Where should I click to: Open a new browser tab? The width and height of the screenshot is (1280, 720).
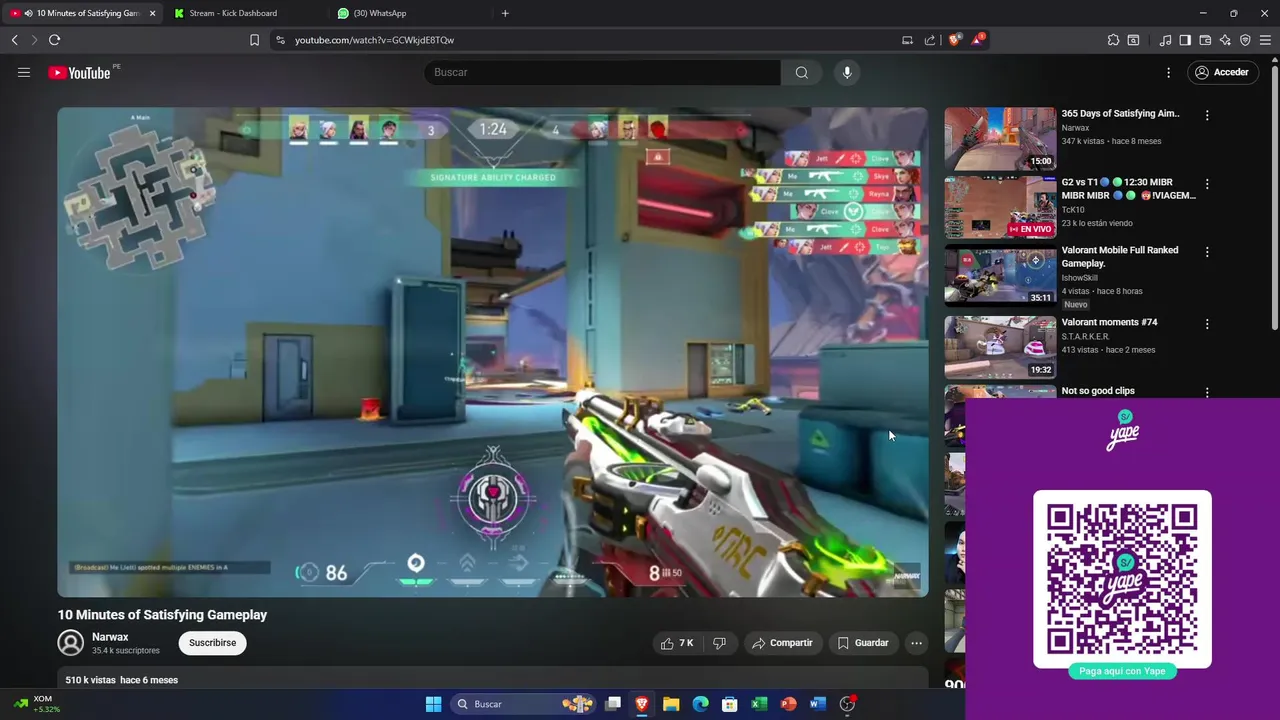505,13
